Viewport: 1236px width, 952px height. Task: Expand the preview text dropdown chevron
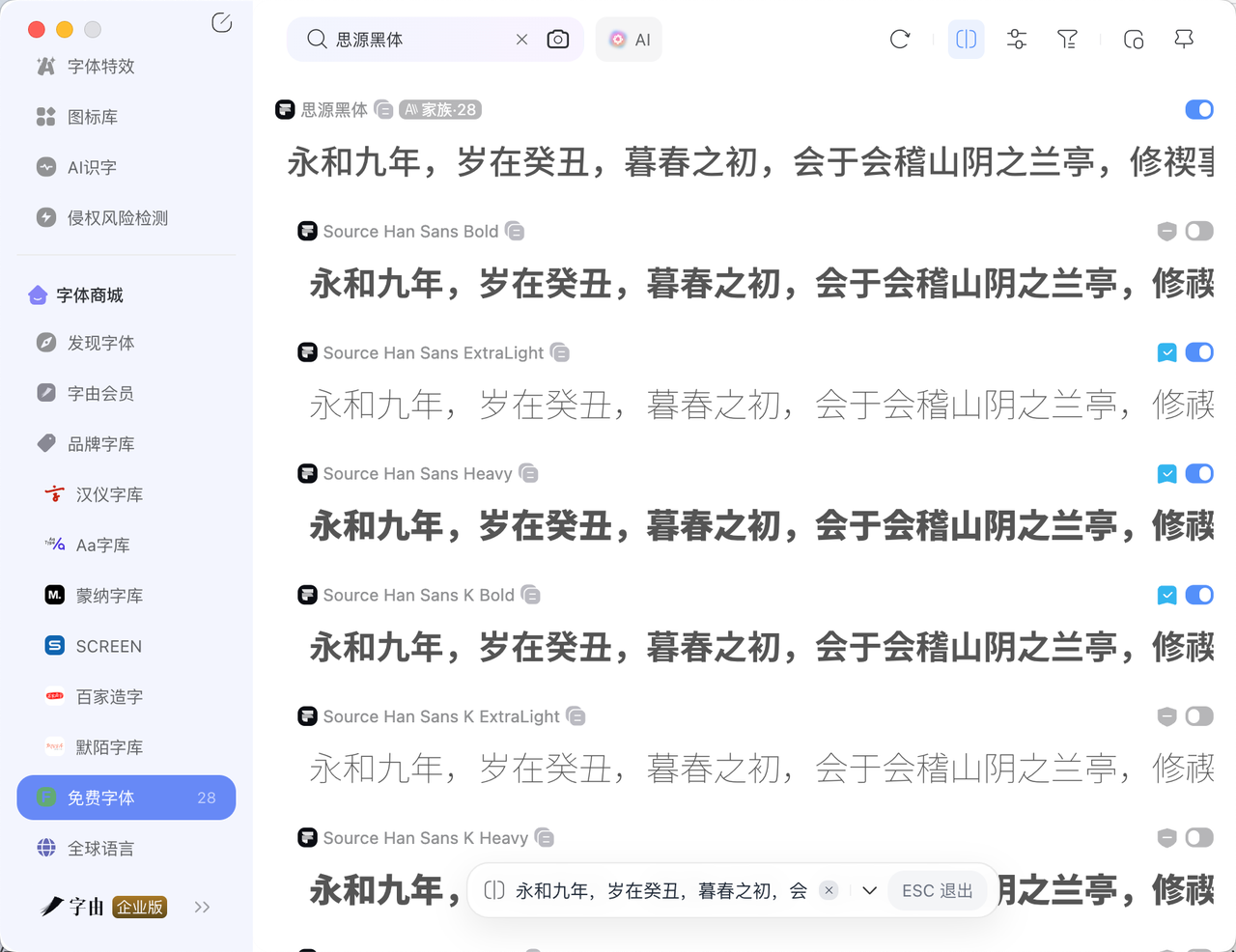[869, 890]
